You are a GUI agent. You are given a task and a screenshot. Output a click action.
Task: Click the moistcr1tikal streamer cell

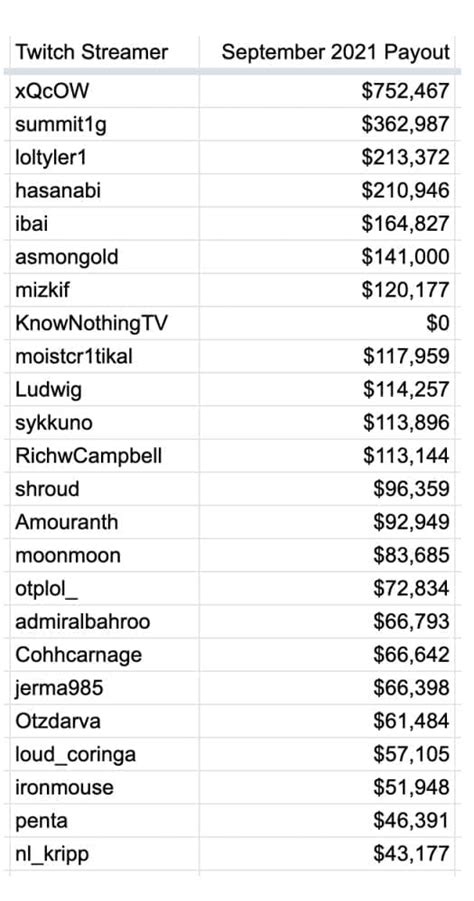point(105,356)
